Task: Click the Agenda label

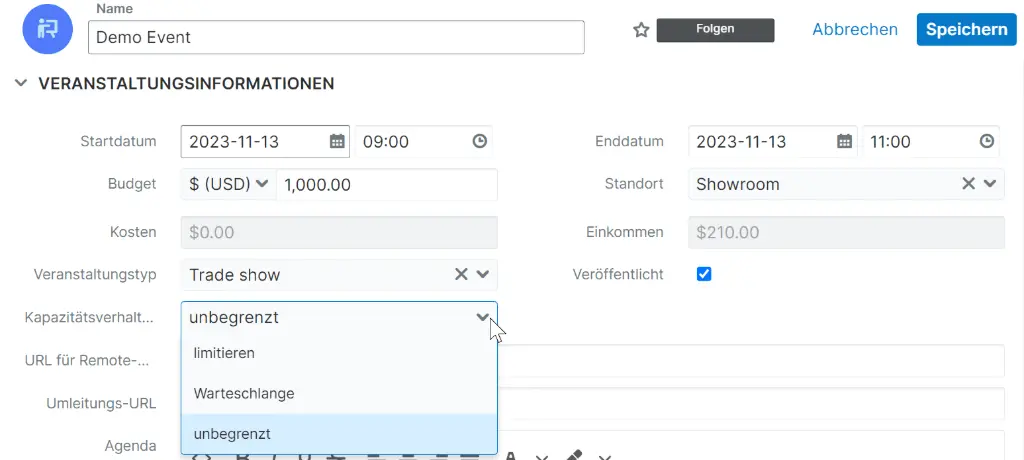Action: [131, 446]
